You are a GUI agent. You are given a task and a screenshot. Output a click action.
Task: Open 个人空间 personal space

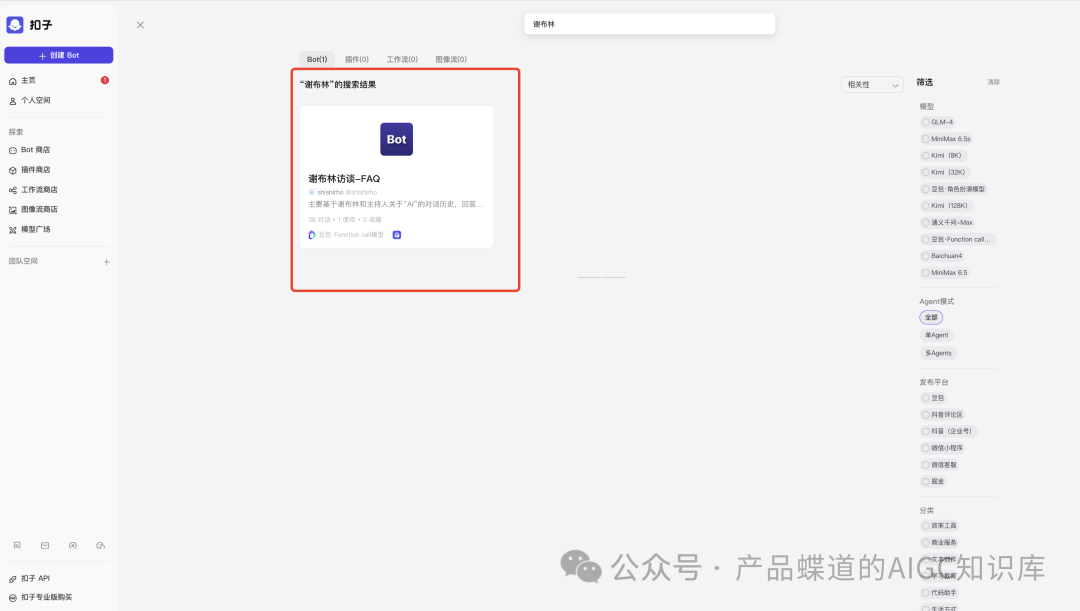30,101
